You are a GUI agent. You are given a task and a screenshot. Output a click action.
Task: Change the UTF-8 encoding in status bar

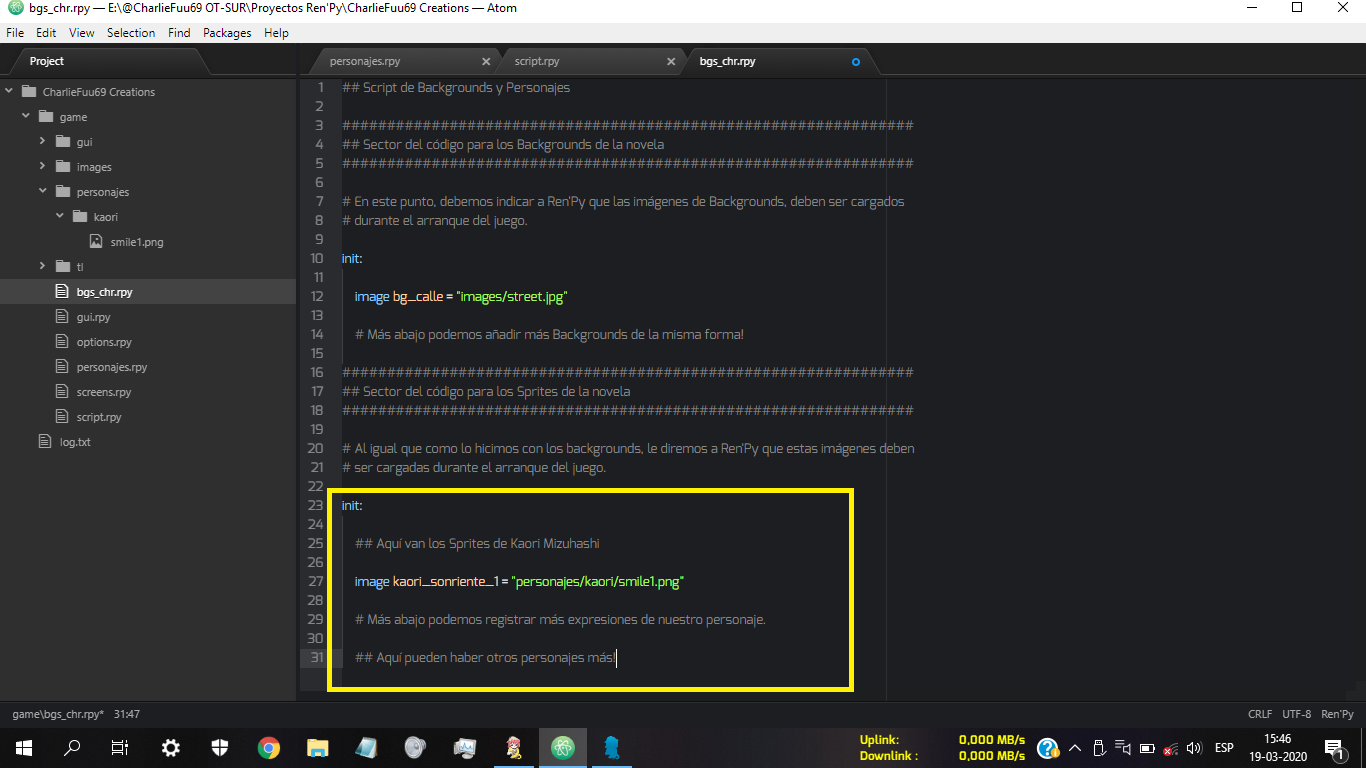(1296, 714)
